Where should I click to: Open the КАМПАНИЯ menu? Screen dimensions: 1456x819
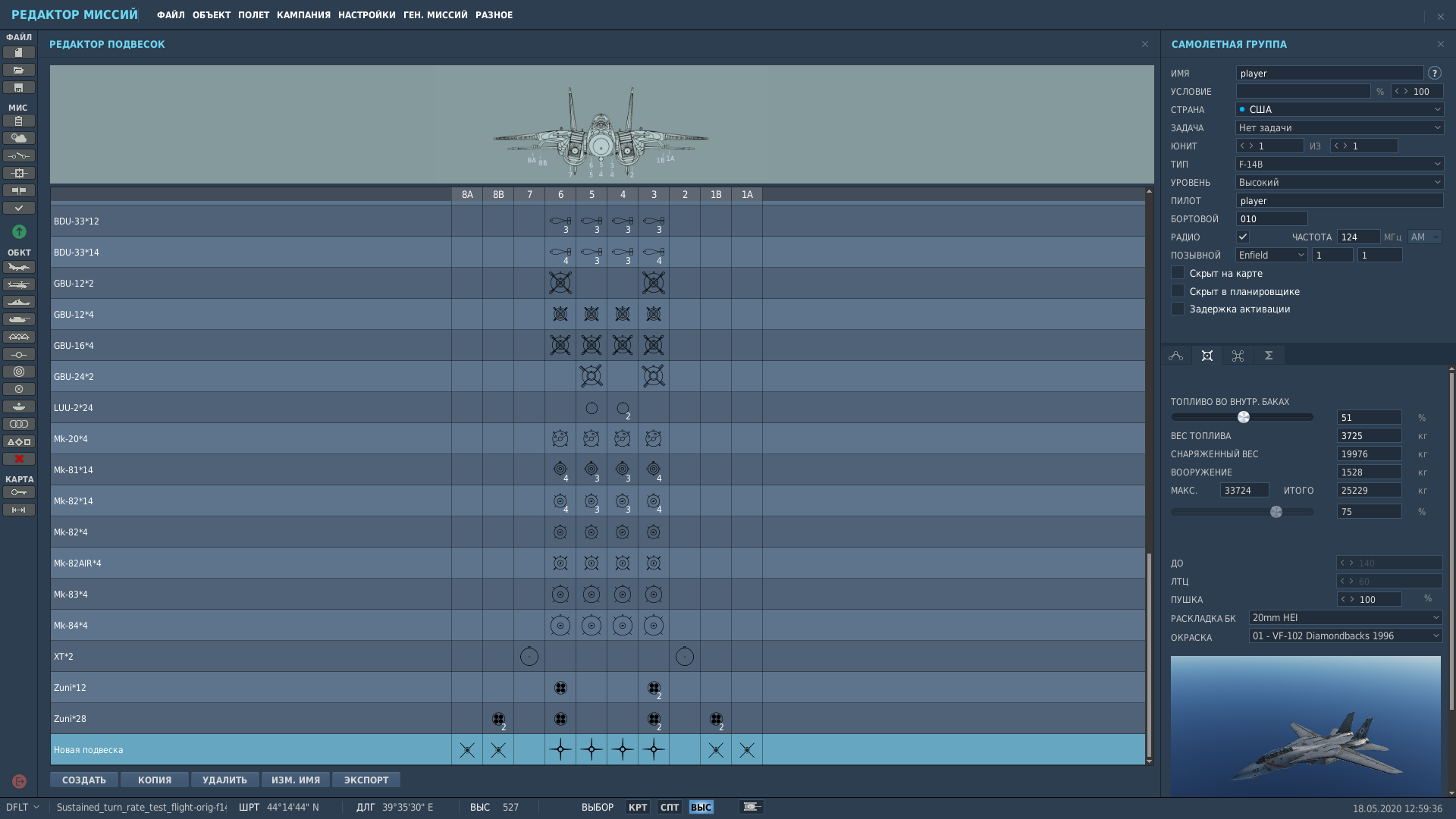click(303, 15)
